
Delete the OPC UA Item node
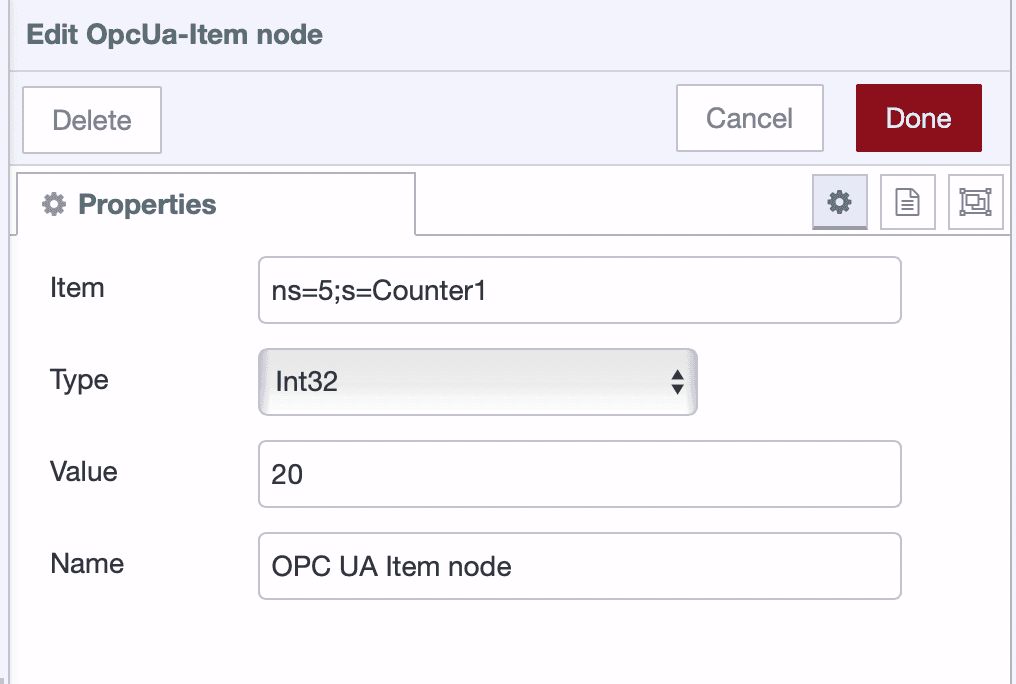(91, 120)
